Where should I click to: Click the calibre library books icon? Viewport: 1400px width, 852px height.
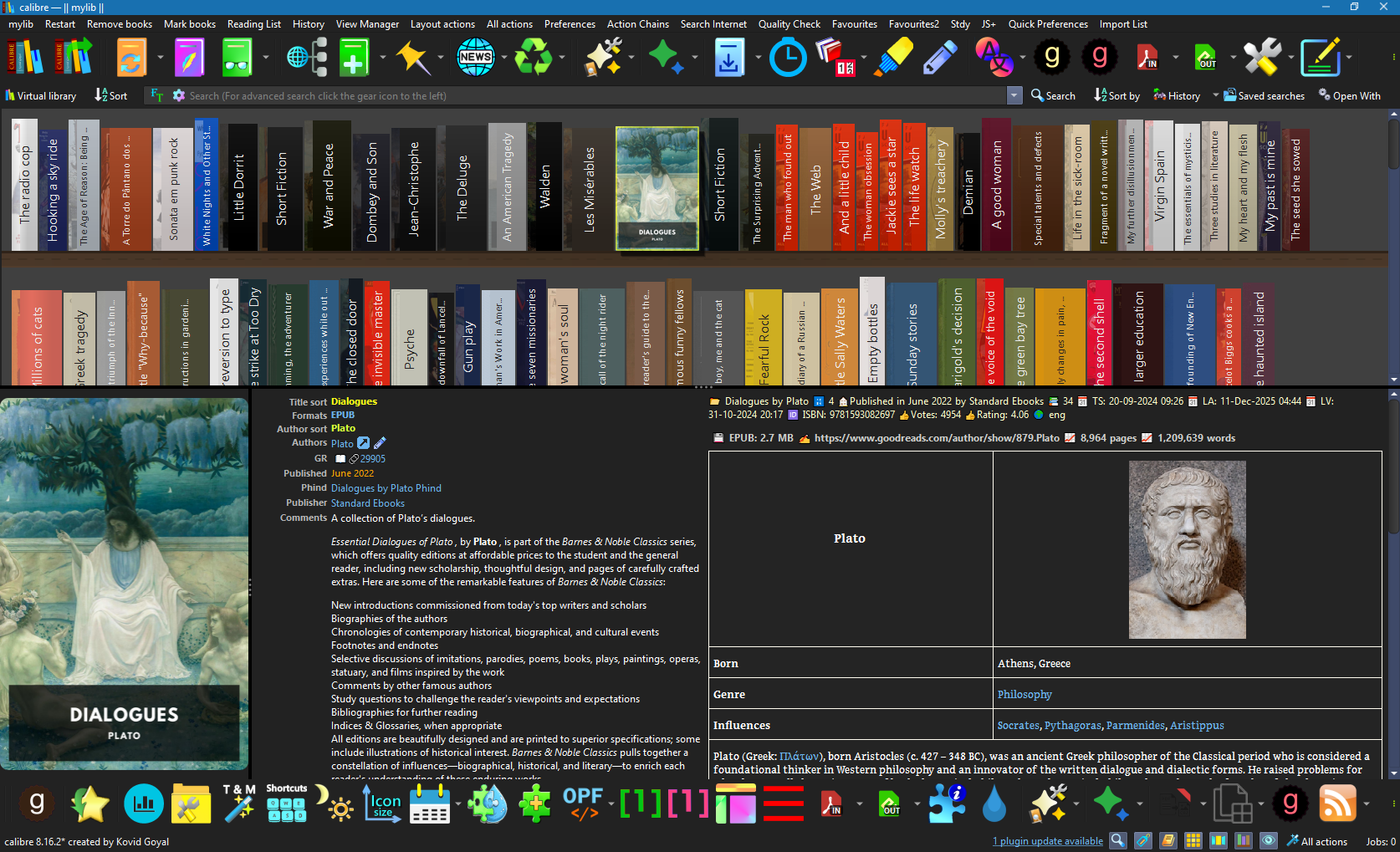25,58
